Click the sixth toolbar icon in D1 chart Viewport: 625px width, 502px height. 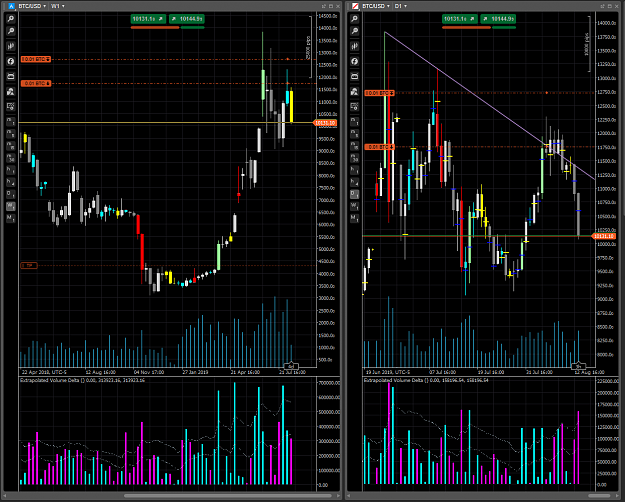(x=354, y=91)
